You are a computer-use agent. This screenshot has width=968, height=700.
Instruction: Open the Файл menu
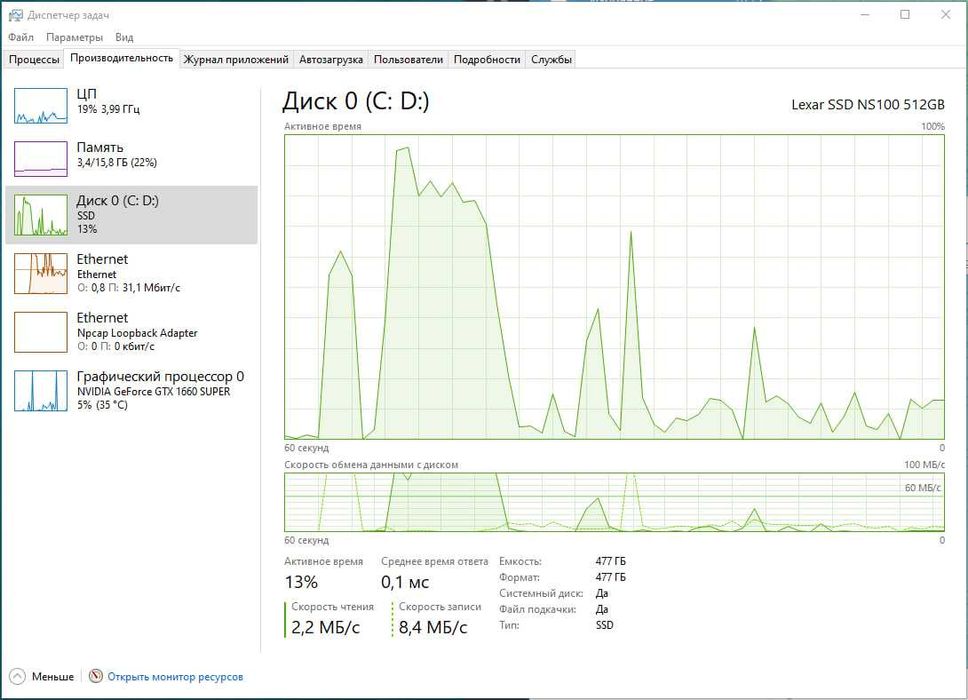pos(21,37)
